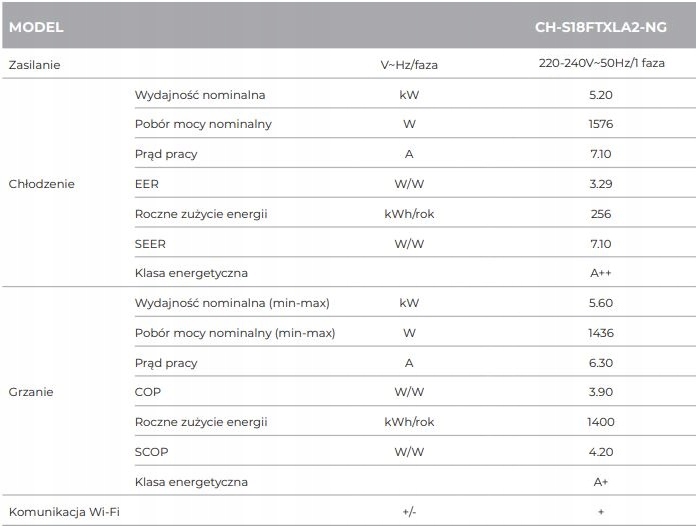696x526 pixels.
Task: Click the Komunikacja Wi-Fi row label
Action: pos(64,512)
